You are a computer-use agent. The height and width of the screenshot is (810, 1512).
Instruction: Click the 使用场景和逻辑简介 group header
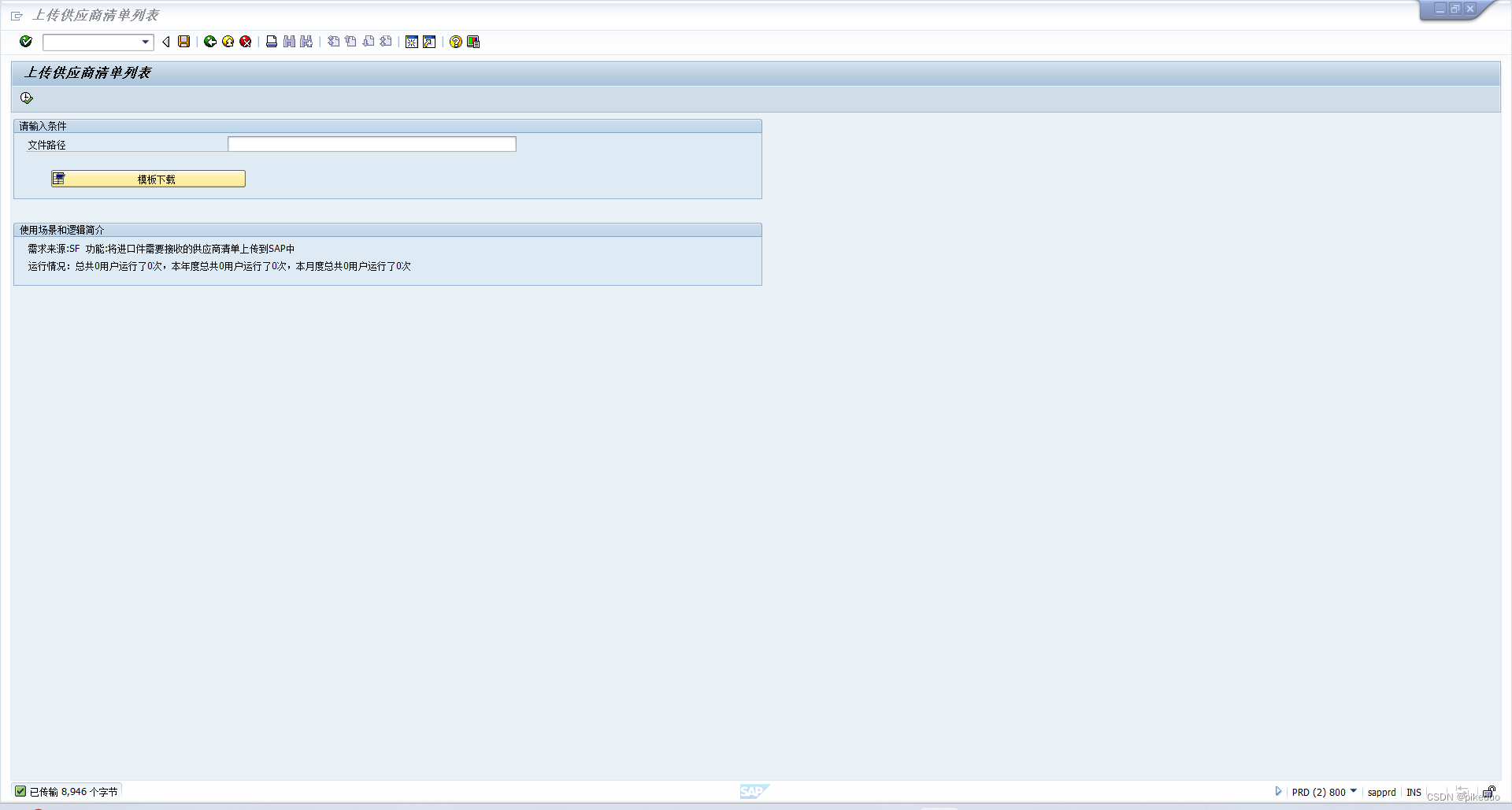62,230
